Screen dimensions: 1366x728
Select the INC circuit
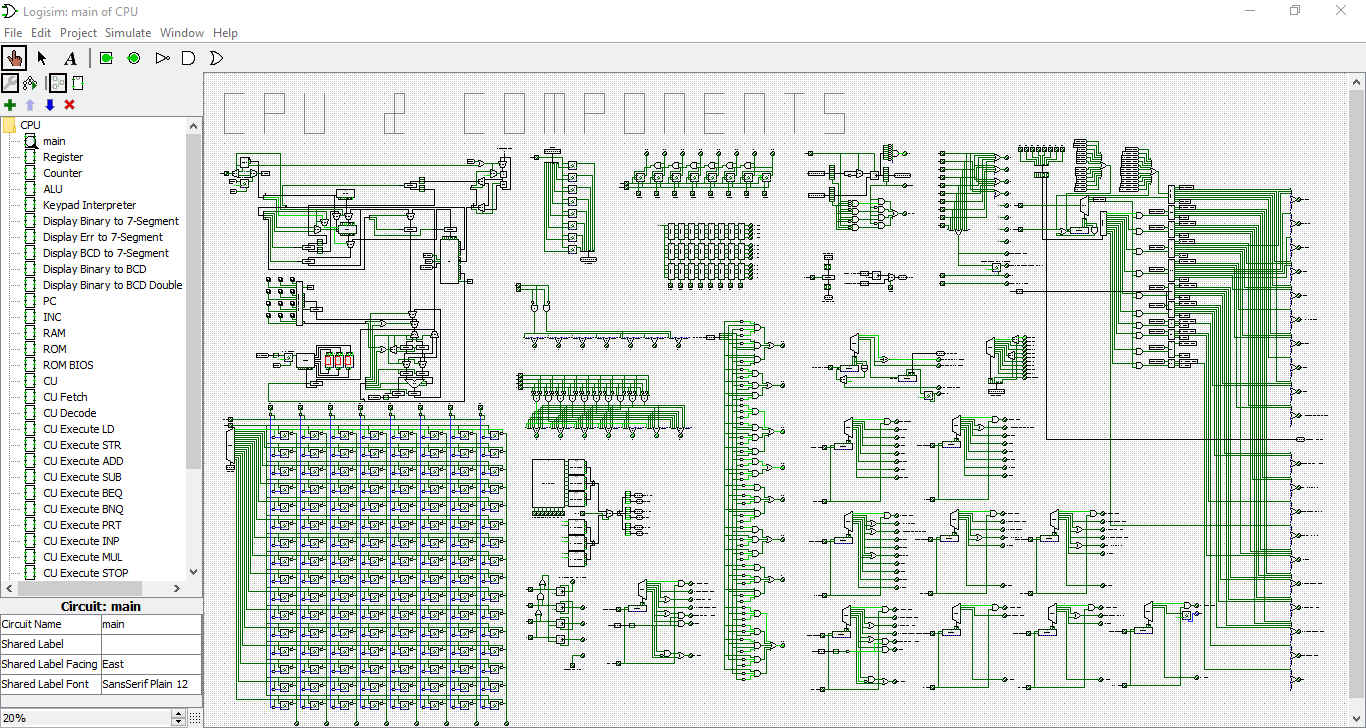tap(52, 317)
